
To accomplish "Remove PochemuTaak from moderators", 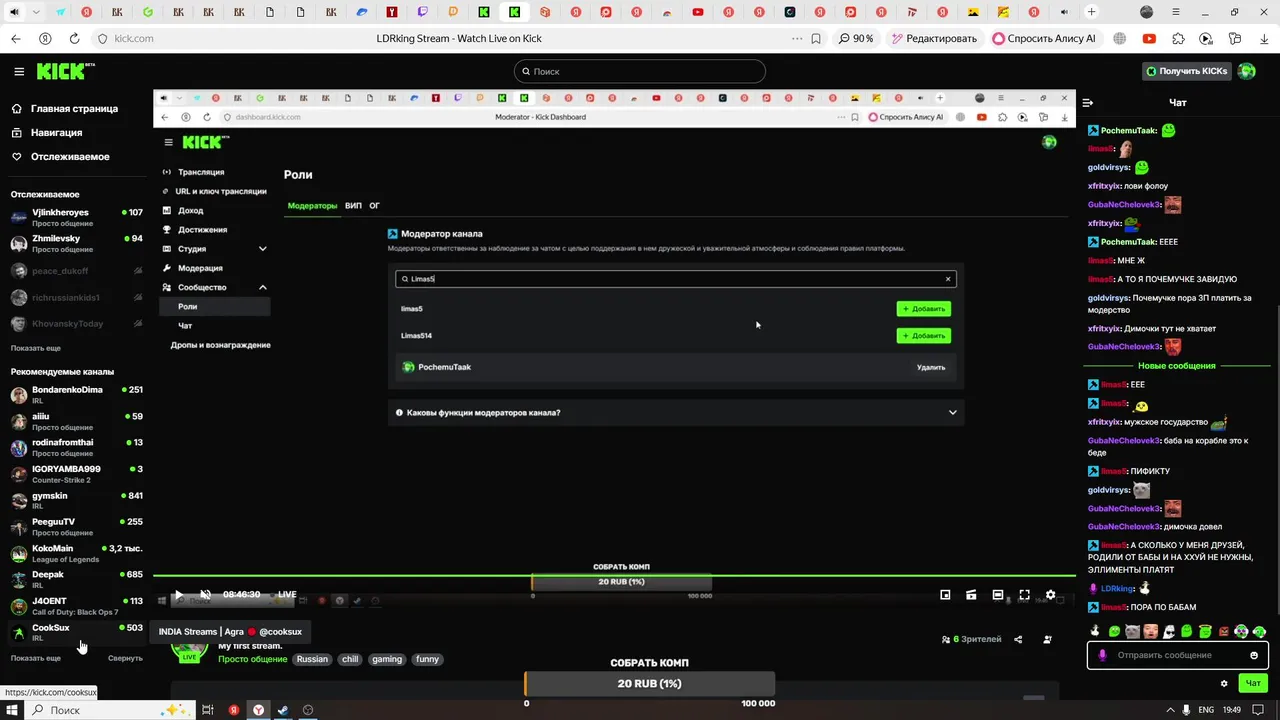I will click(x=931, y=367).
